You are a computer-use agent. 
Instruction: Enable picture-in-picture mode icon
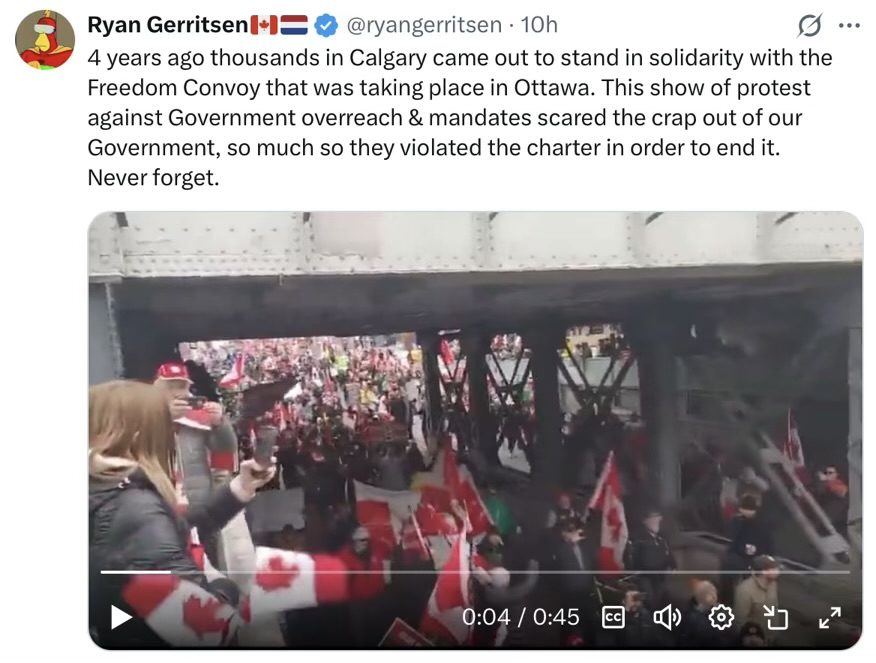pyautogui.click(x=775, y=618)
